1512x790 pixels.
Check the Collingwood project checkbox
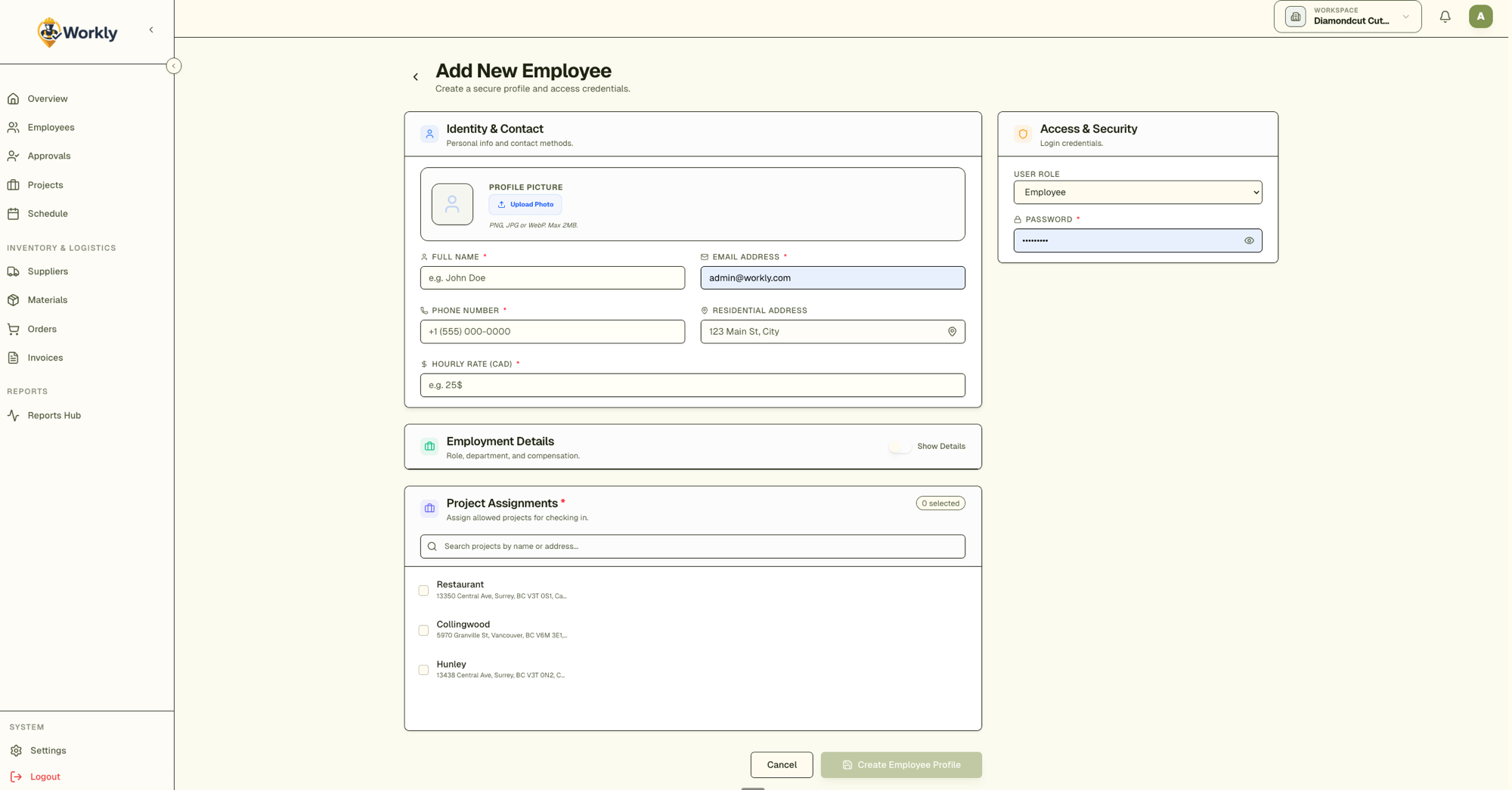tap(423, 630)
